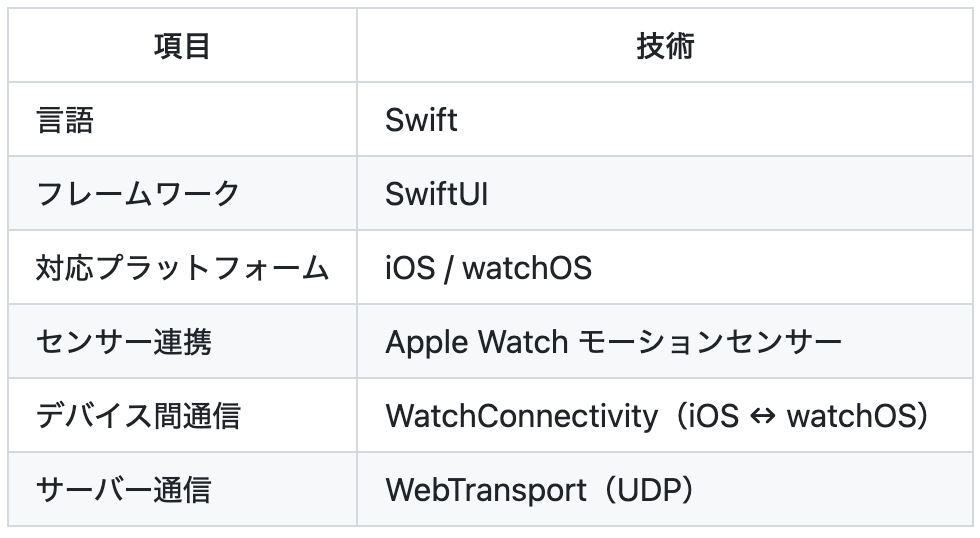
Task: Click the ↔ arrow symbol
Action: (x=763, y=416)
